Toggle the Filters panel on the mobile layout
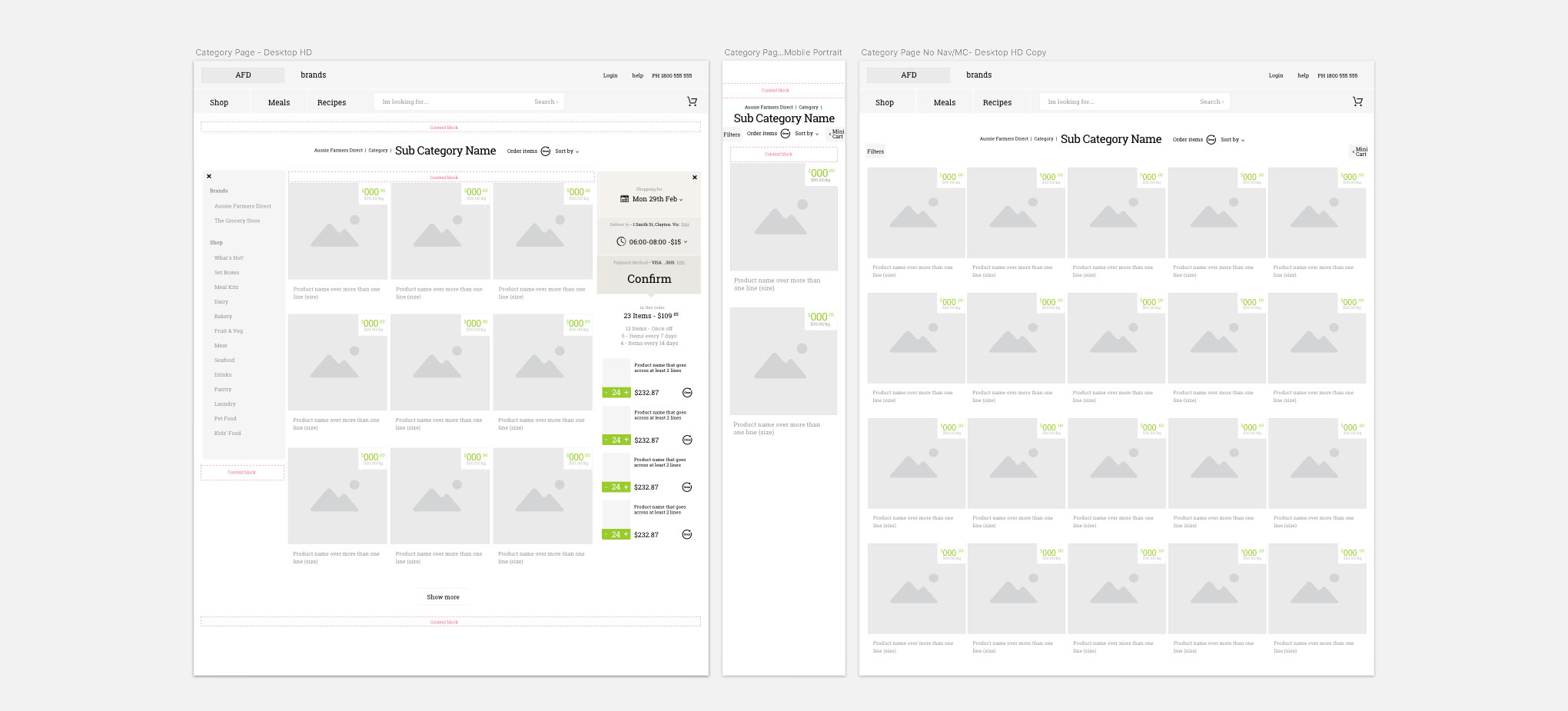The image size is (1568, 711). pos(731,134)
